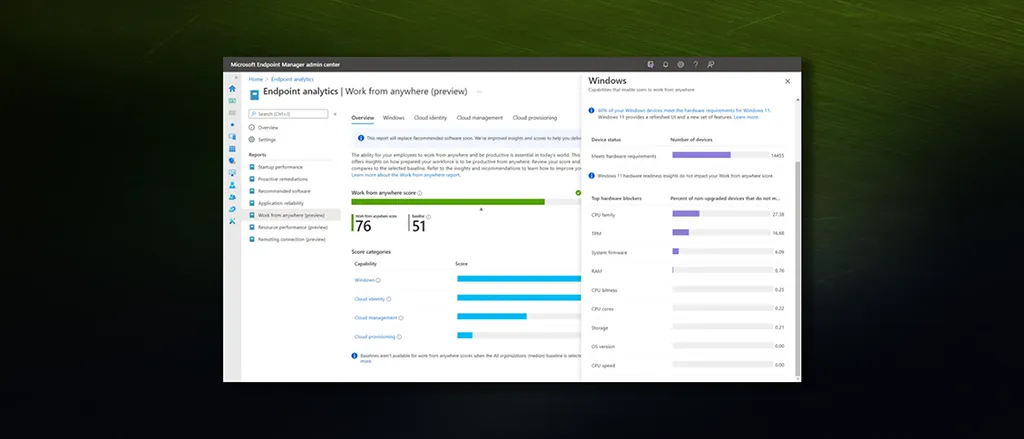The width and height of the screenshot is (1024, 439).
Task: Open Troubleshooting tools icon in left rail
Action: point(232,221)
